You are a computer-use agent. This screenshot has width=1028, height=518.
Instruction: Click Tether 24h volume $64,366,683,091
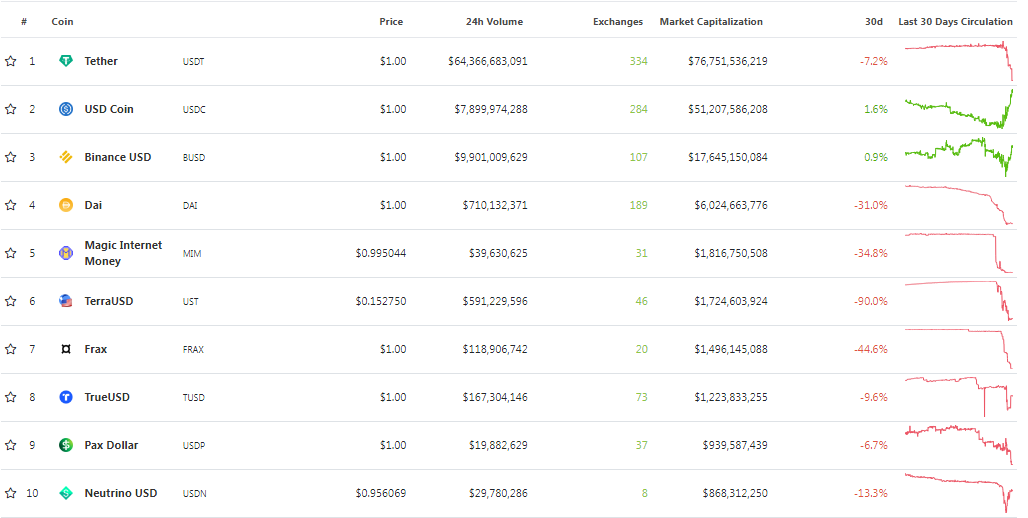(488, 61)
